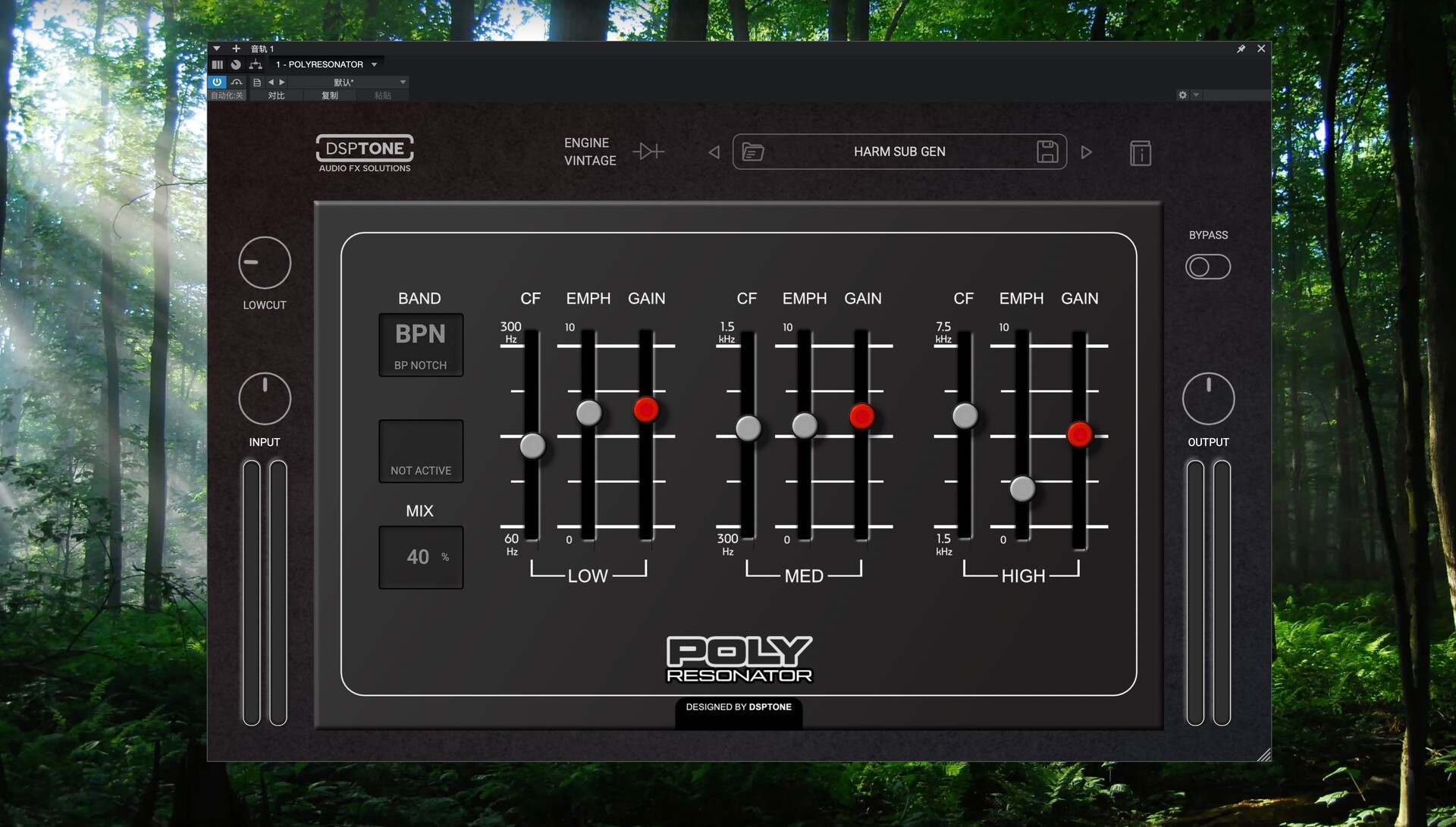Load the previous preset with left arrow
The height and width of the screenshot is (827, 1456).
pos(714,152)
